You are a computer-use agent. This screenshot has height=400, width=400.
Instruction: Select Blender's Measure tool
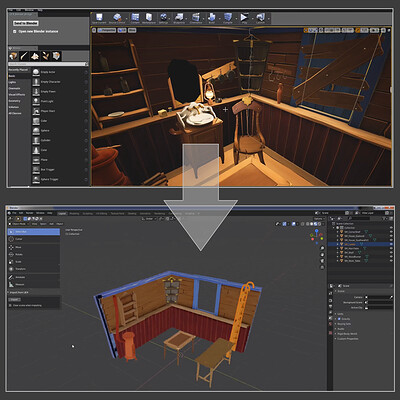click(x=34, y=285)
